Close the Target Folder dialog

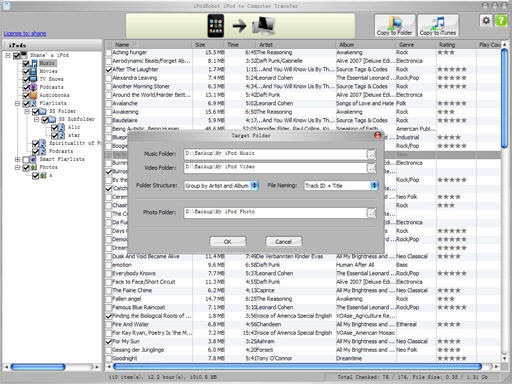[378, 135]
